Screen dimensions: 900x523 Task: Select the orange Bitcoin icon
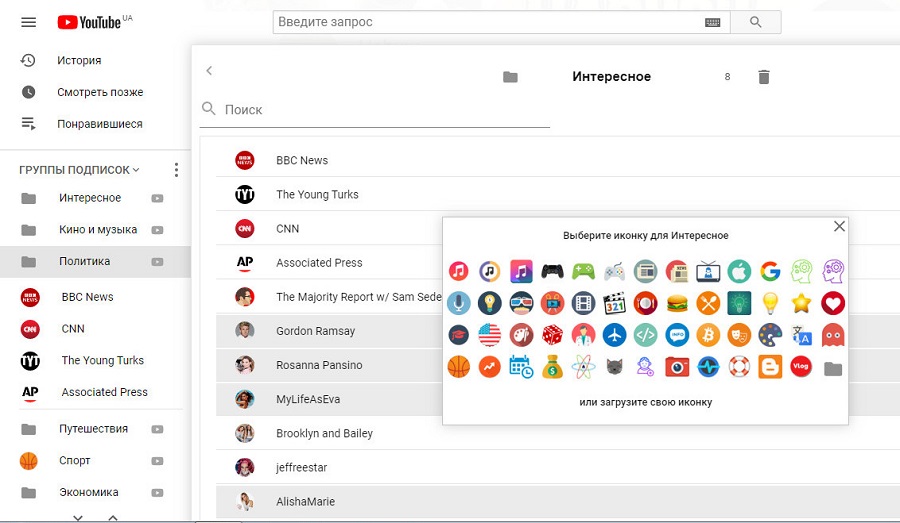708,335
